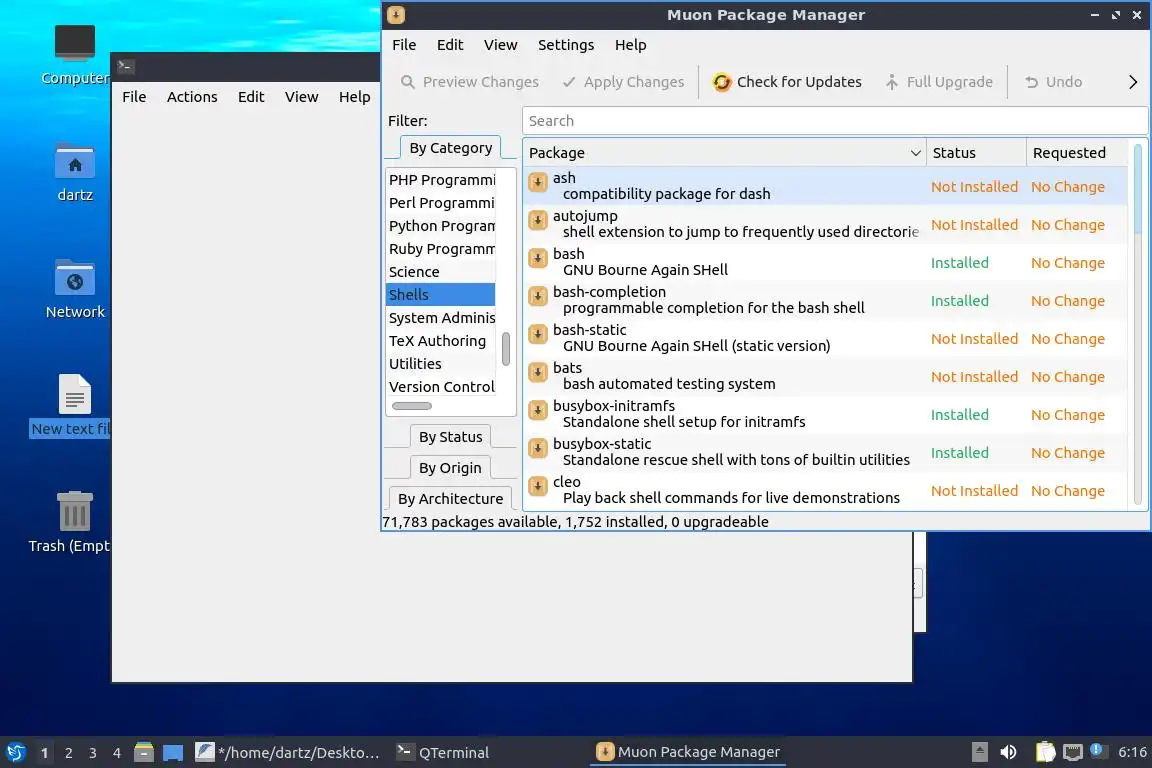
Task: Open Muon's View menu
Action: [x=500, y=45]
